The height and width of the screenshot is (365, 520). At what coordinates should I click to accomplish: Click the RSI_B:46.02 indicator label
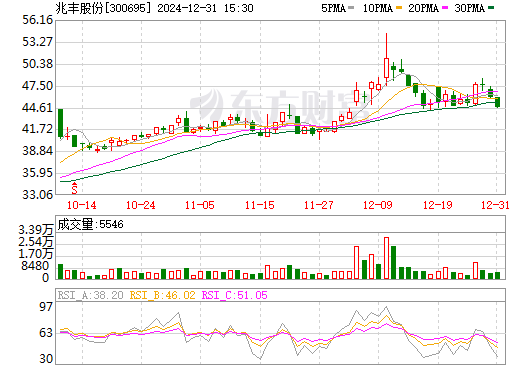pos(163,295)
